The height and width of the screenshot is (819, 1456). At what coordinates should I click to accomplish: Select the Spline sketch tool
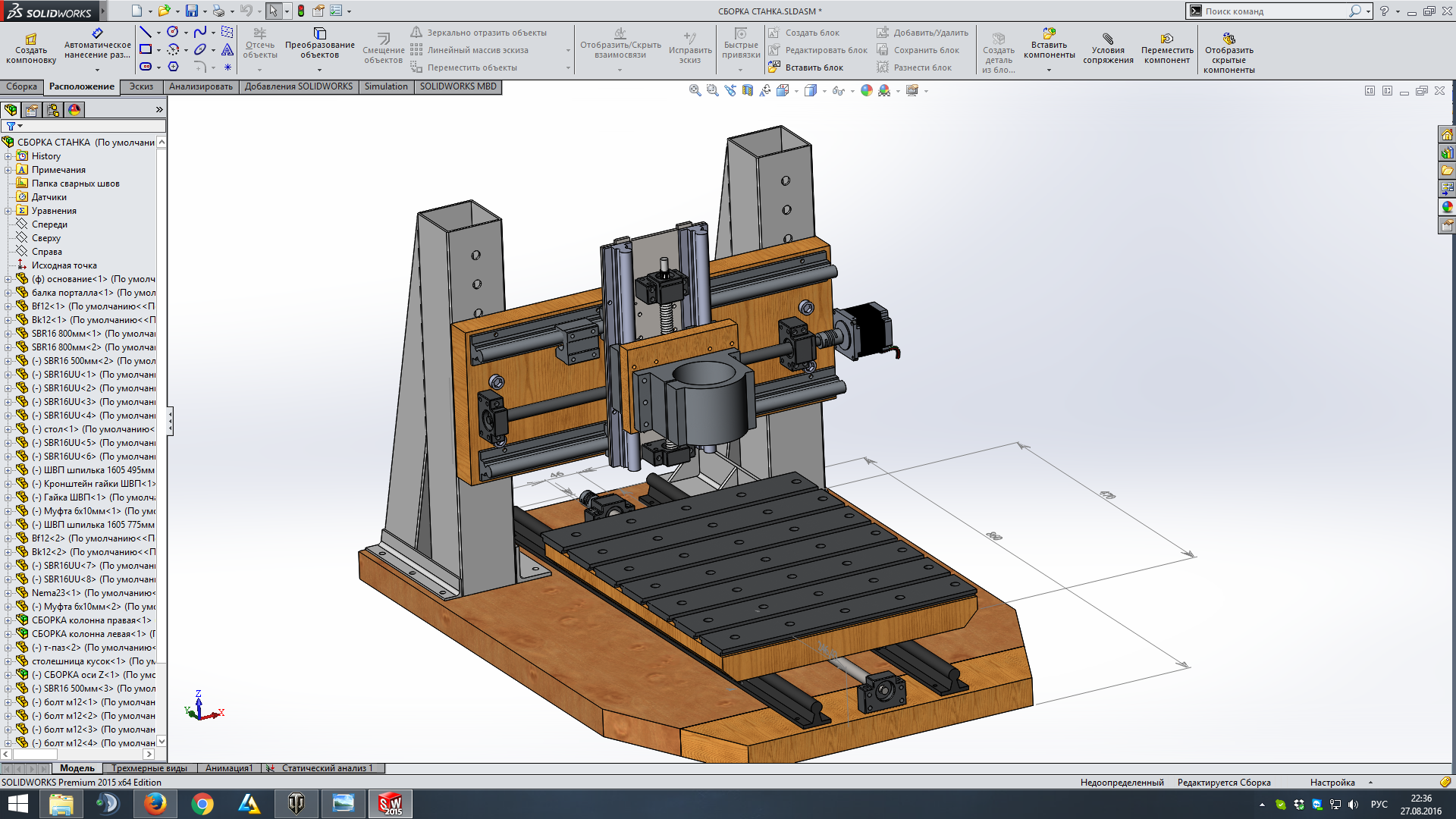[x=199, y=32]
